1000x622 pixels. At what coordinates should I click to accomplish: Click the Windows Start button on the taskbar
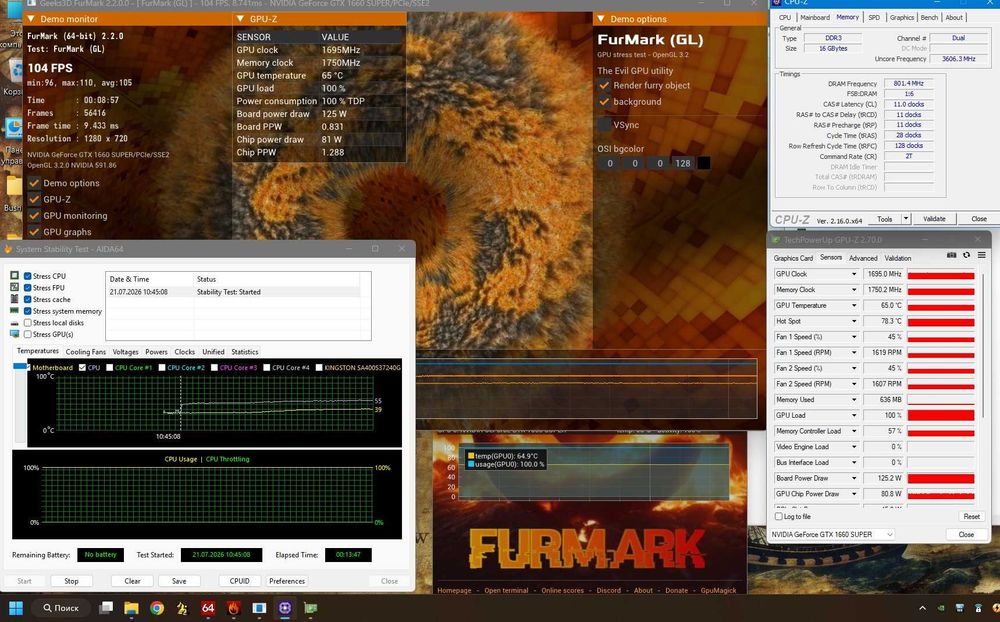click(x=16, y=608)
